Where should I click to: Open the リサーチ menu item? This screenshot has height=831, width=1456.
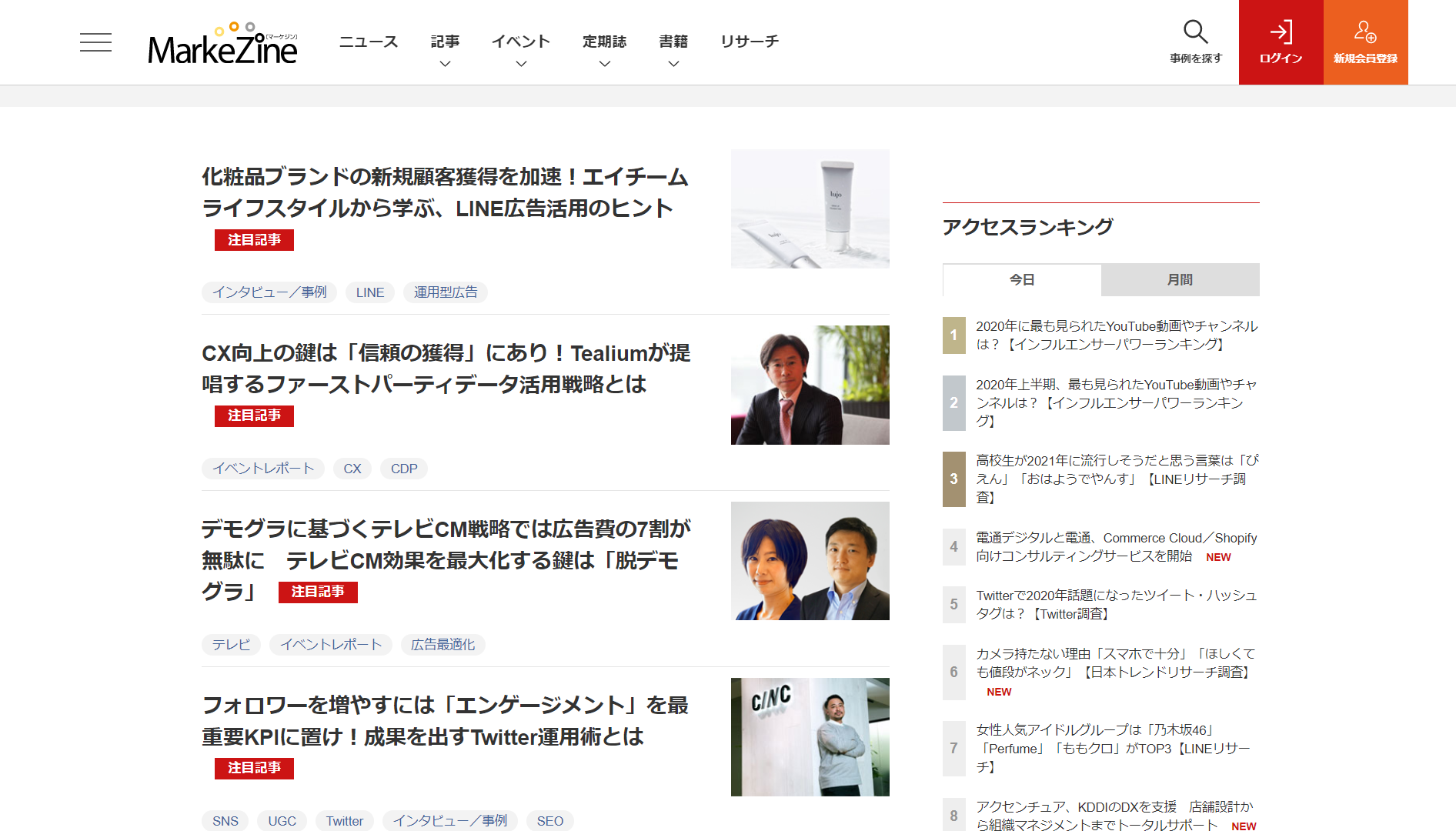[x=750, y=42]
